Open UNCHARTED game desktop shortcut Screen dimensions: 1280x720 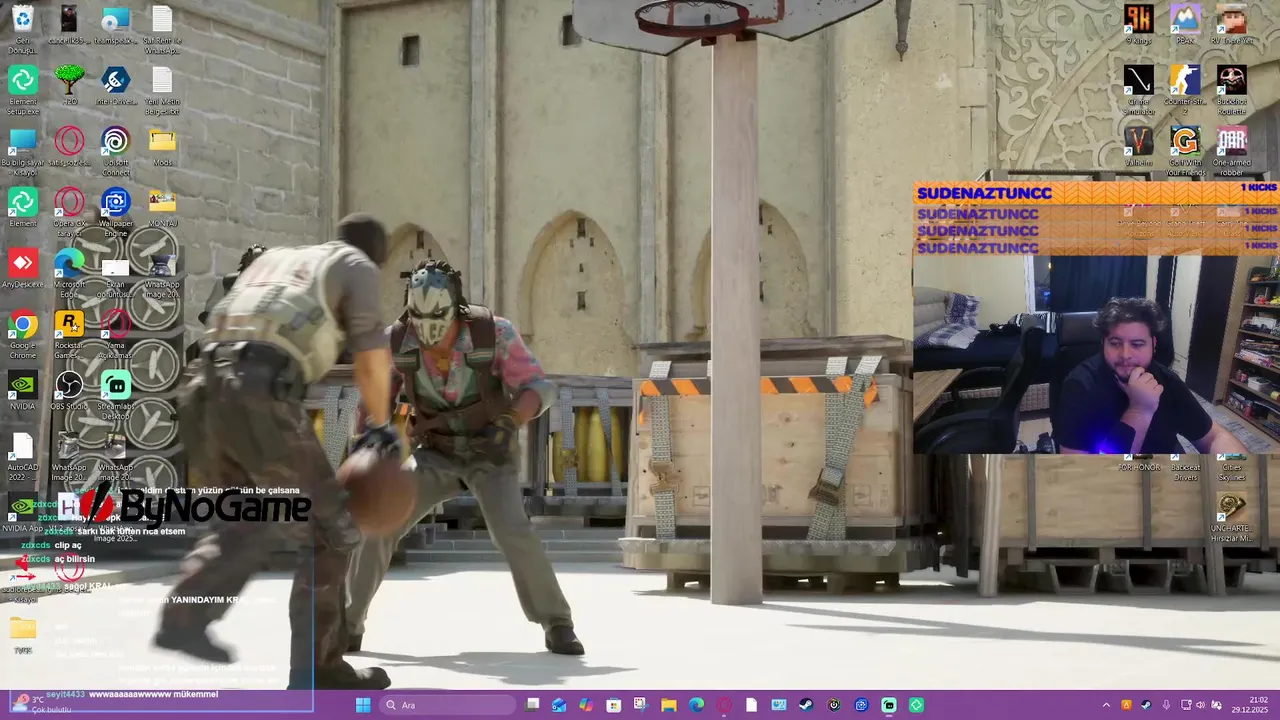coord(1231,518)
